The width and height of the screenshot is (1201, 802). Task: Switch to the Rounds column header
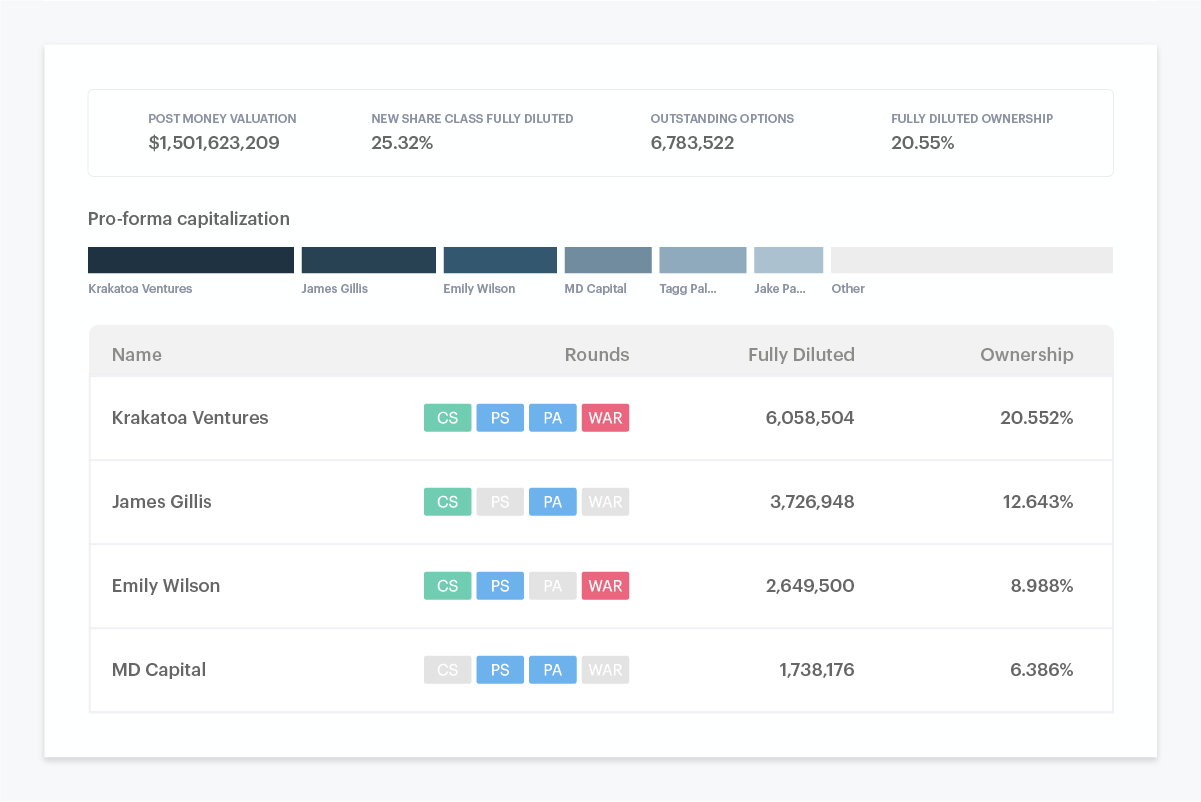pyautogui.click(x=596, y=354)
